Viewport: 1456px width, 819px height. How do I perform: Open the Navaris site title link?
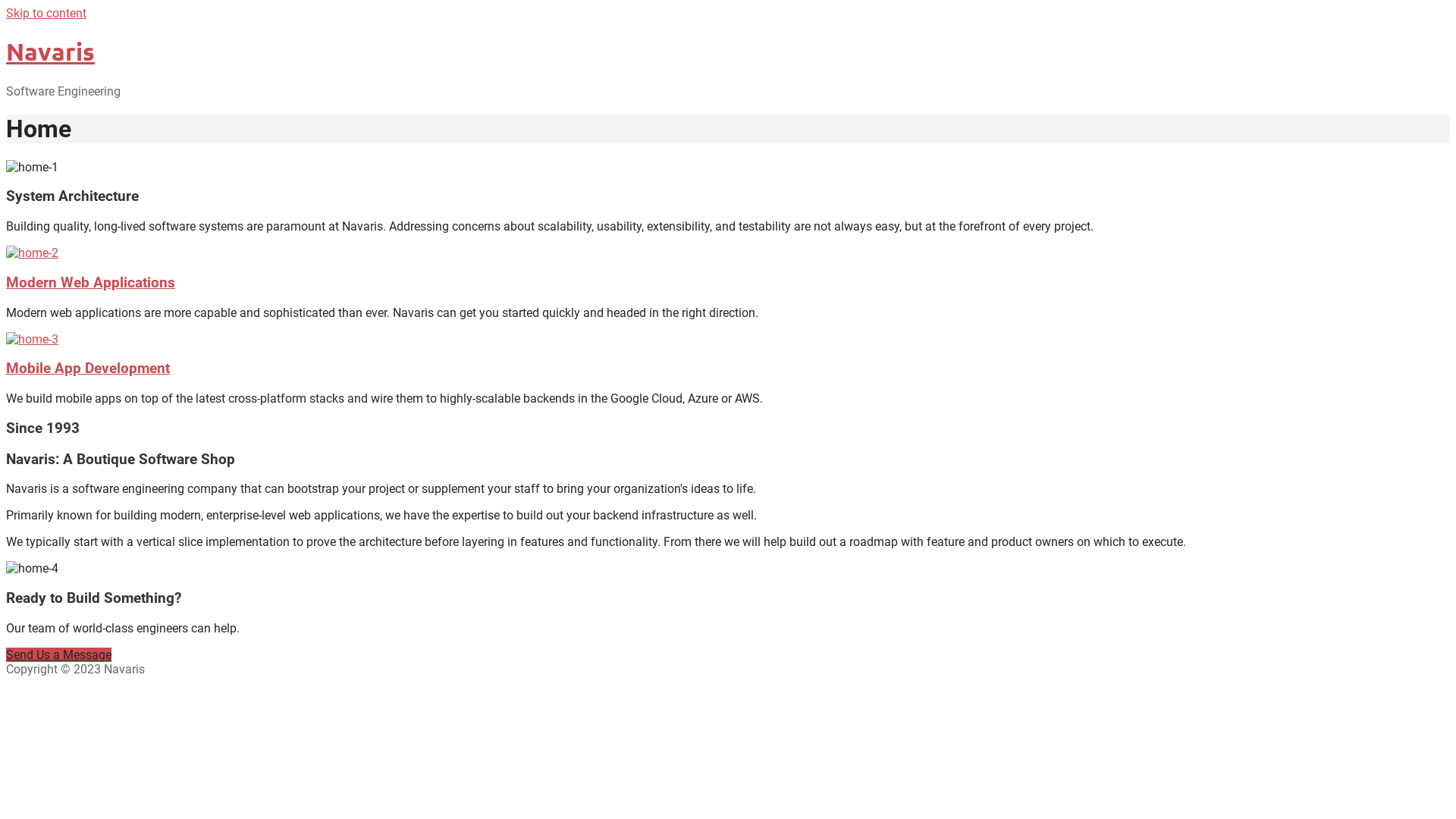tap(50, 52)
